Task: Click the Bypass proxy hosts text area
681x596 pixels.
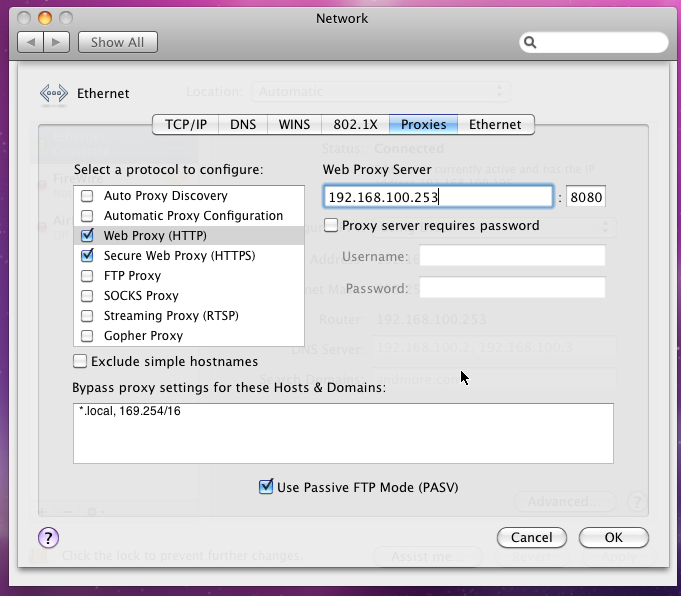Action: pos(342,433)
